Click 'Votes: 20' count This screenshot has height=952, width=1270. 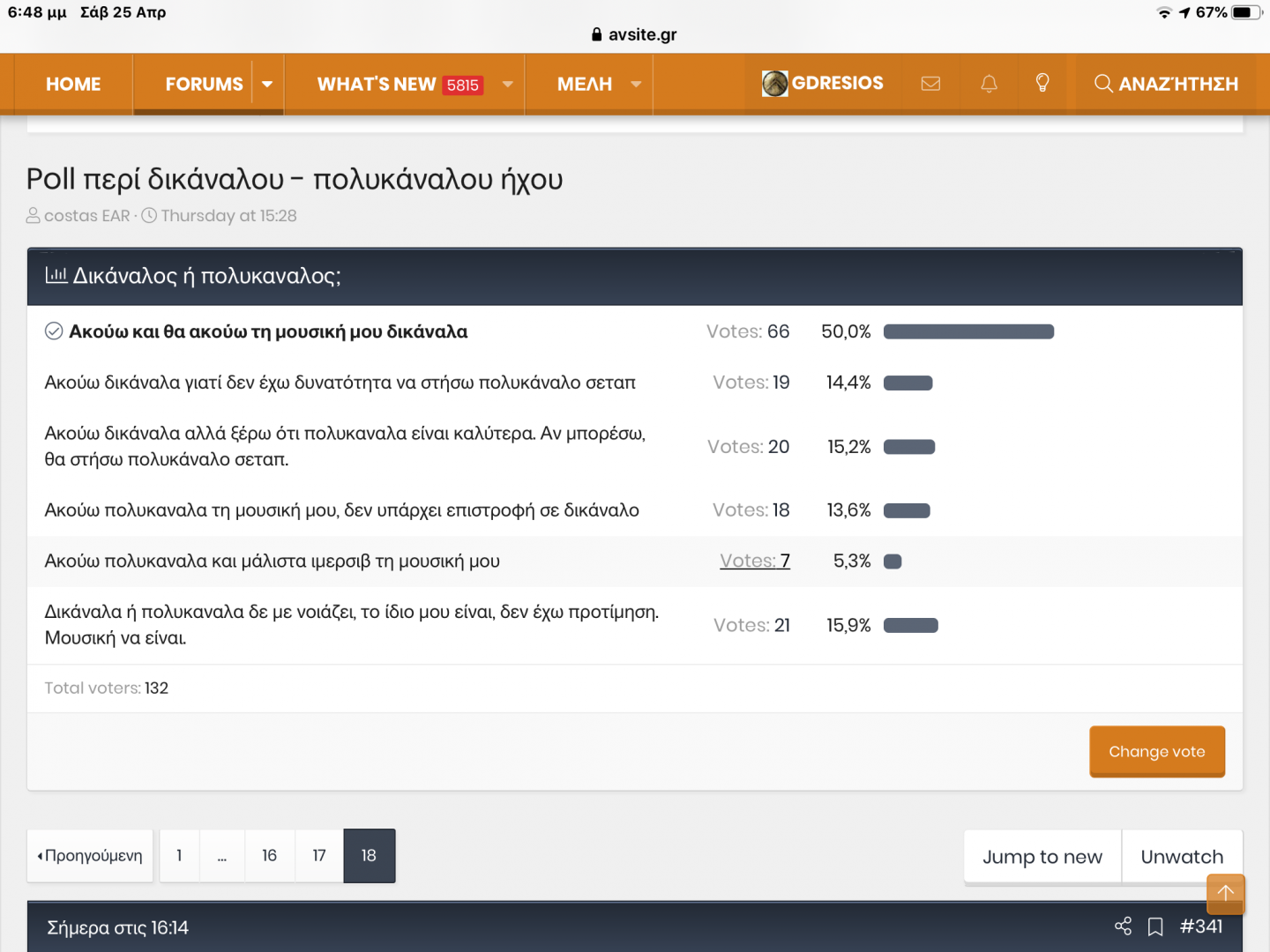[749, 447]
